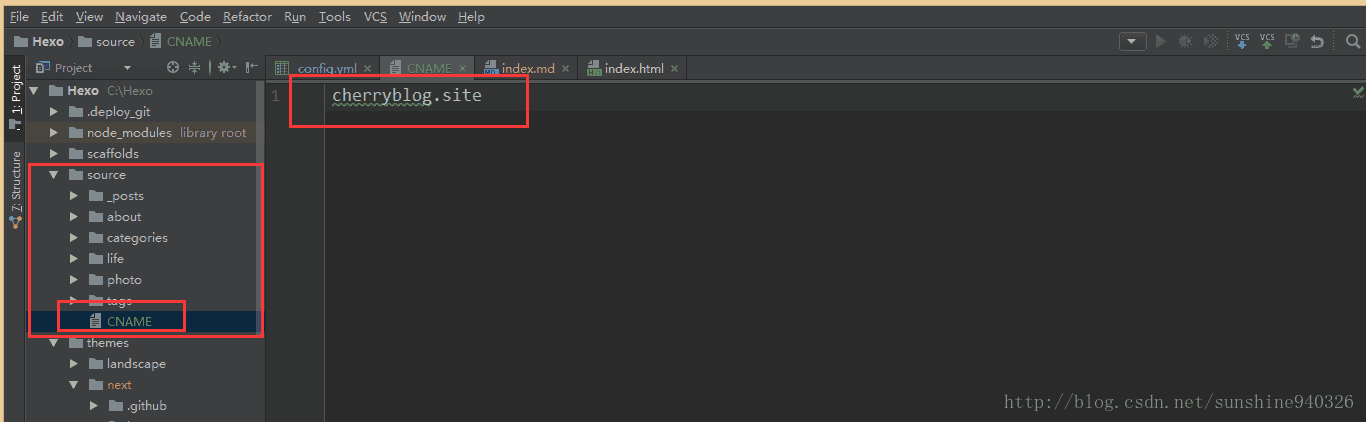Click Collapse All icon in Project panel

(x=195, y=67)
